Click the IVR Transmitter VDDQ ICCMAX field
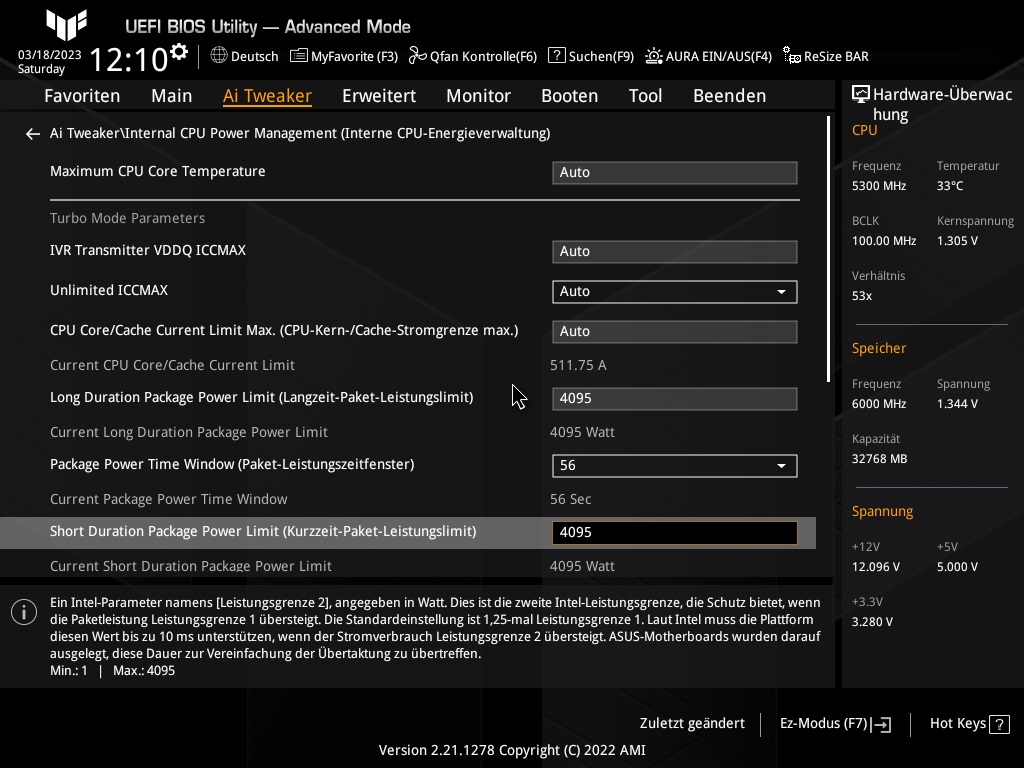The width and height of the screenshot is (1024, 768). 675,252
